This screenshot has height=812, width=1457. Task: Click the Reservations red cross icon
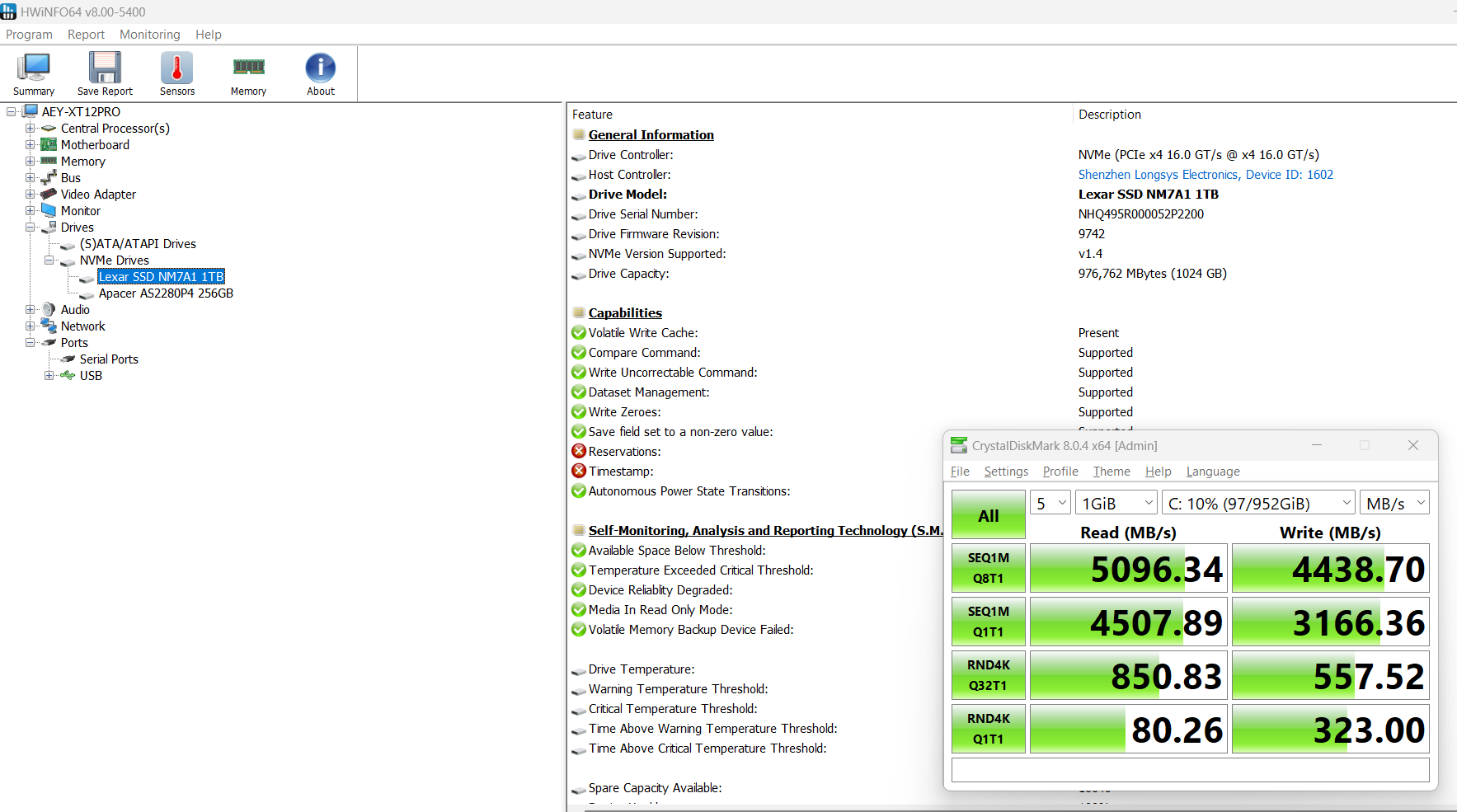(x=579, y=451)
